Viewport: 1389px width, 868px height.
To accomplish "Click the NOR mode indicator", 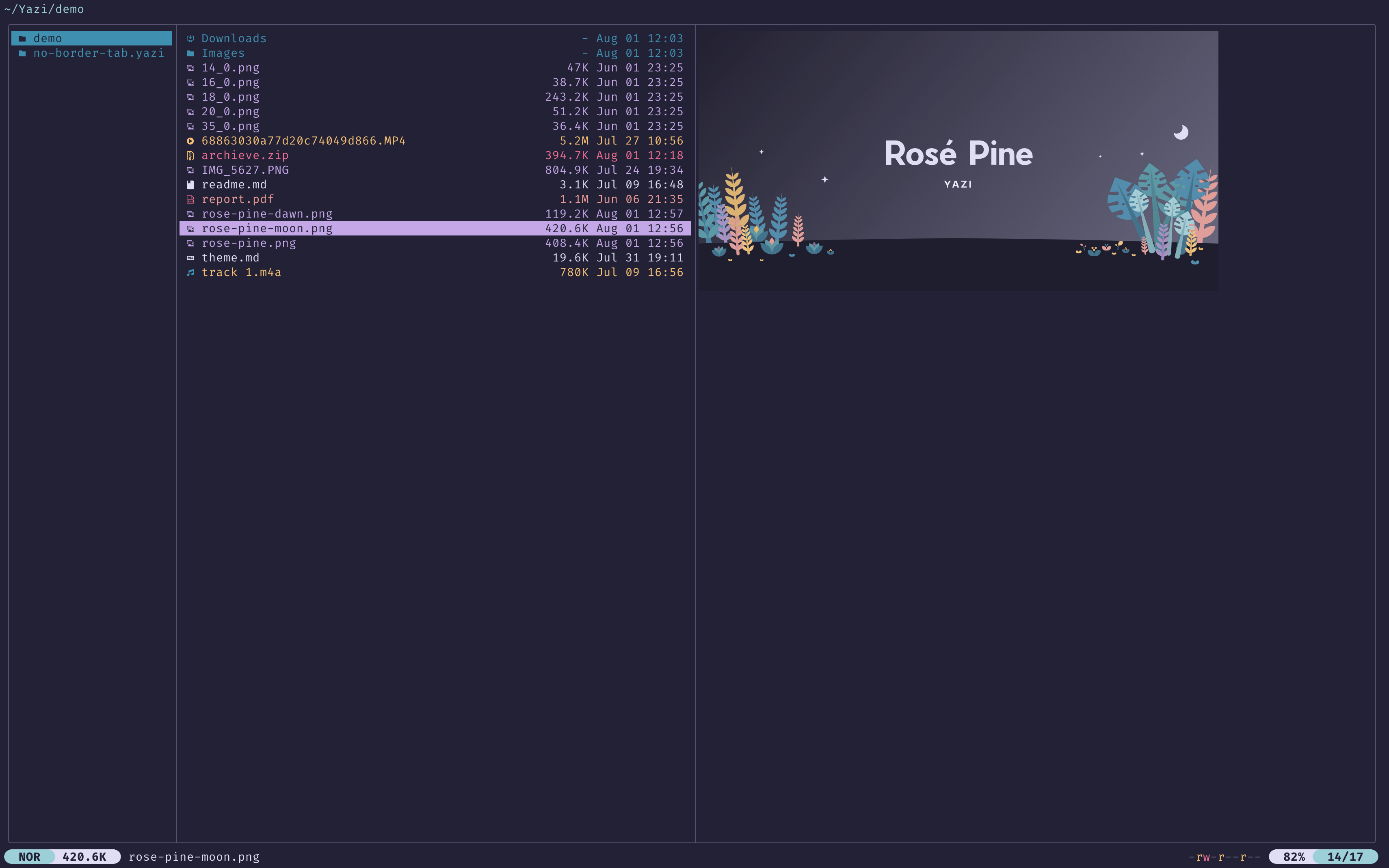I will tap(29, 857).
